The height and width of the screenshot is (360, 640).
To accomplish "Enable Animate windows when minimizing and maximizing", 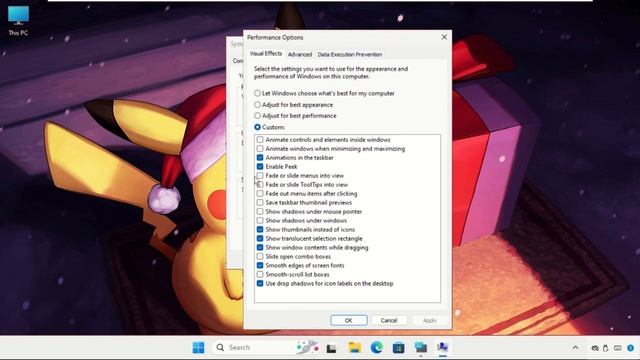I will [x=260, y=149].
